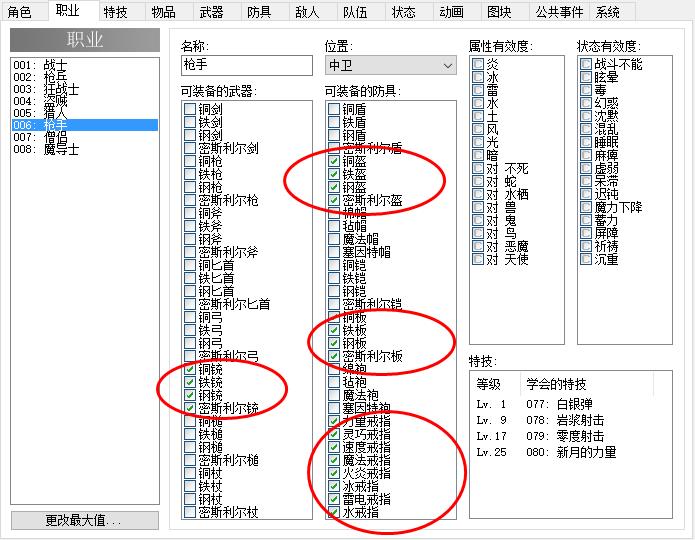The image size is (695, 540).
Task: Uncheck the 铜盔 armor checkbox
Action: [334, 161]
